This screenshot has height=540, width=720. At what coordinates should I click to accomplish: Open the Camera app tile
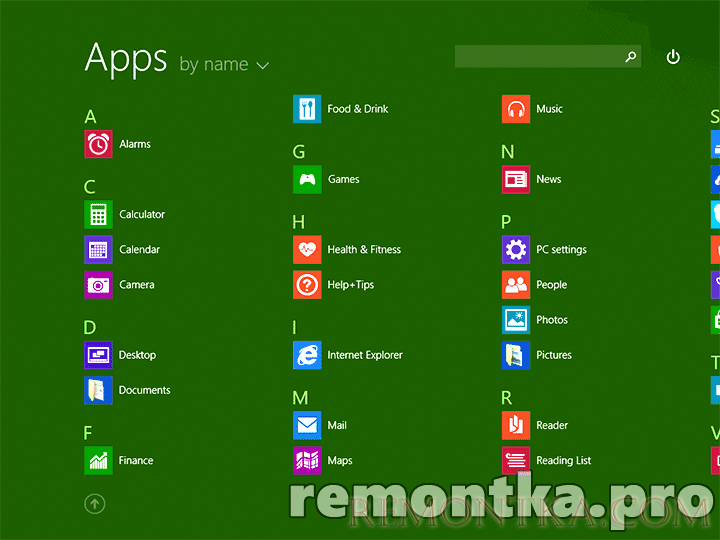point(98,285)
